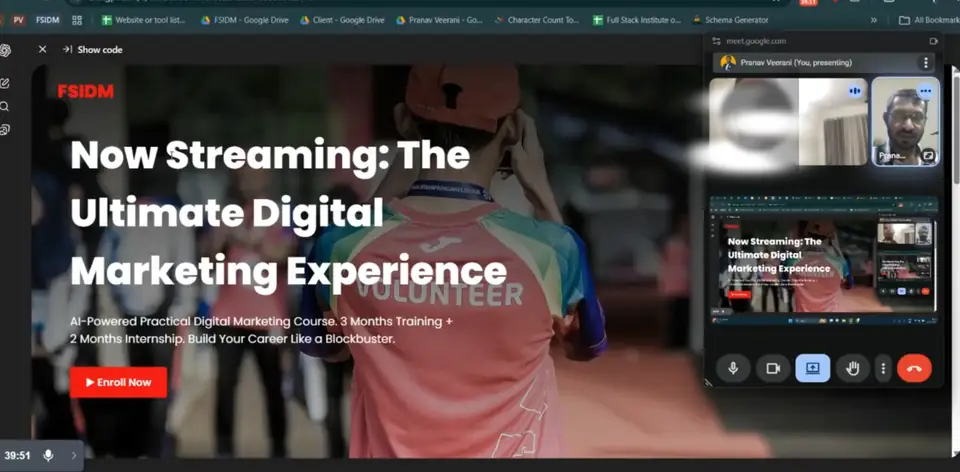960x472 pixels.
Task: Open more options on the self-view tile
Action: 926,91
